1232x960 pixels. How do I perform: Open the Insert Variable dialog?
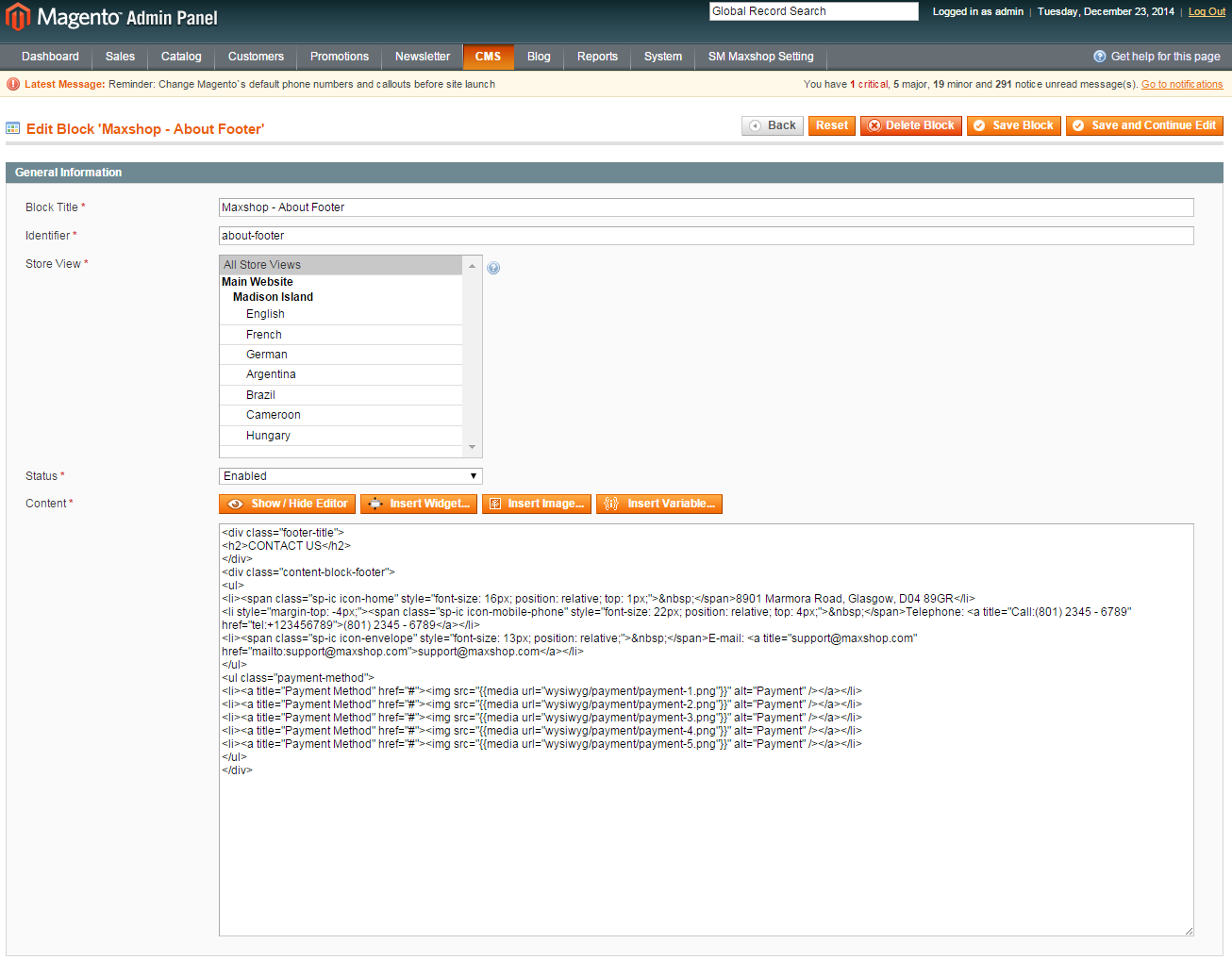tap(659, 504)
